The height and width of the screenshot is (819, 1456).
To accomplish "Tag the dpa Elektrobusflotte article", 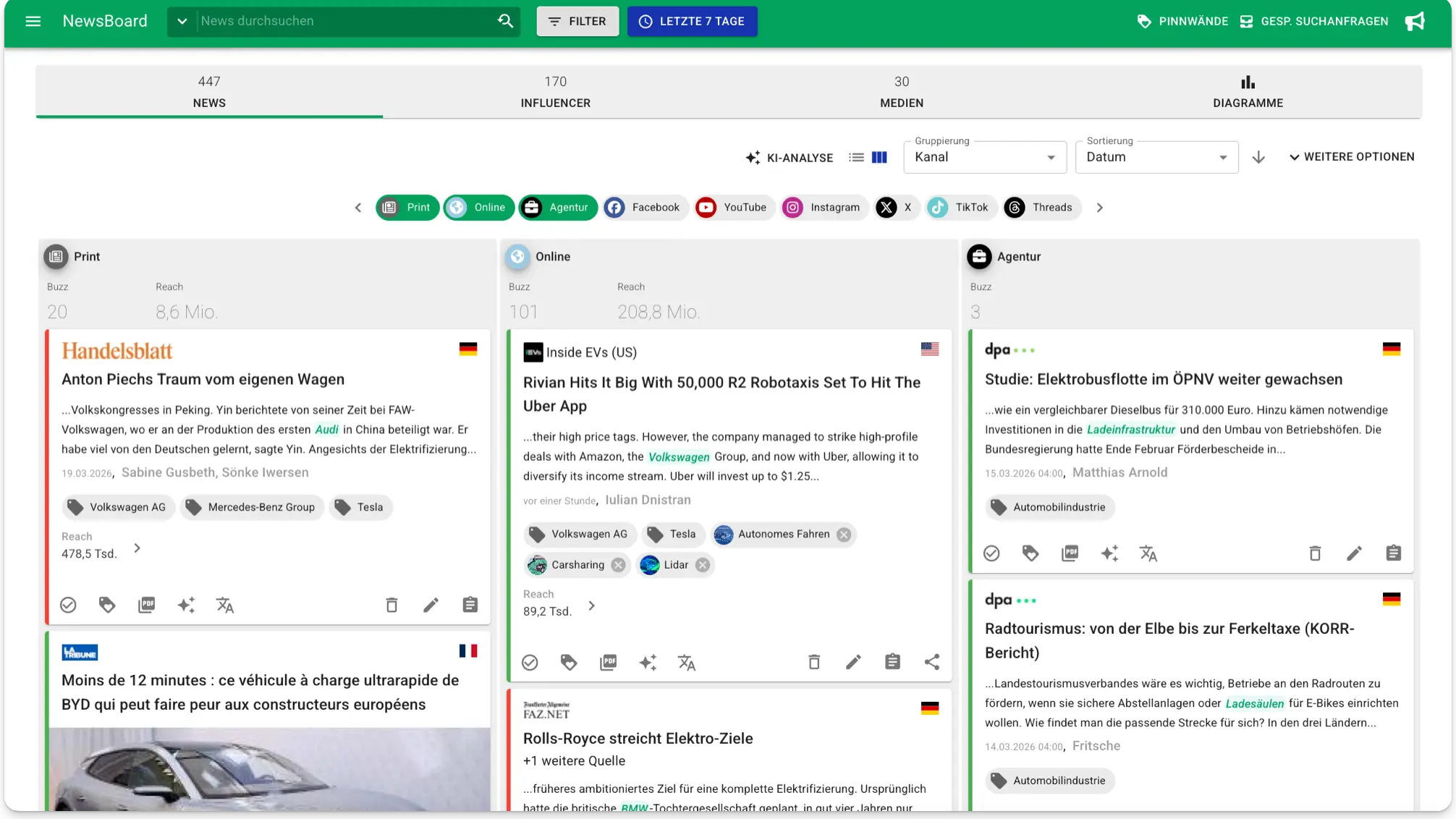I will pos(1030,553).
